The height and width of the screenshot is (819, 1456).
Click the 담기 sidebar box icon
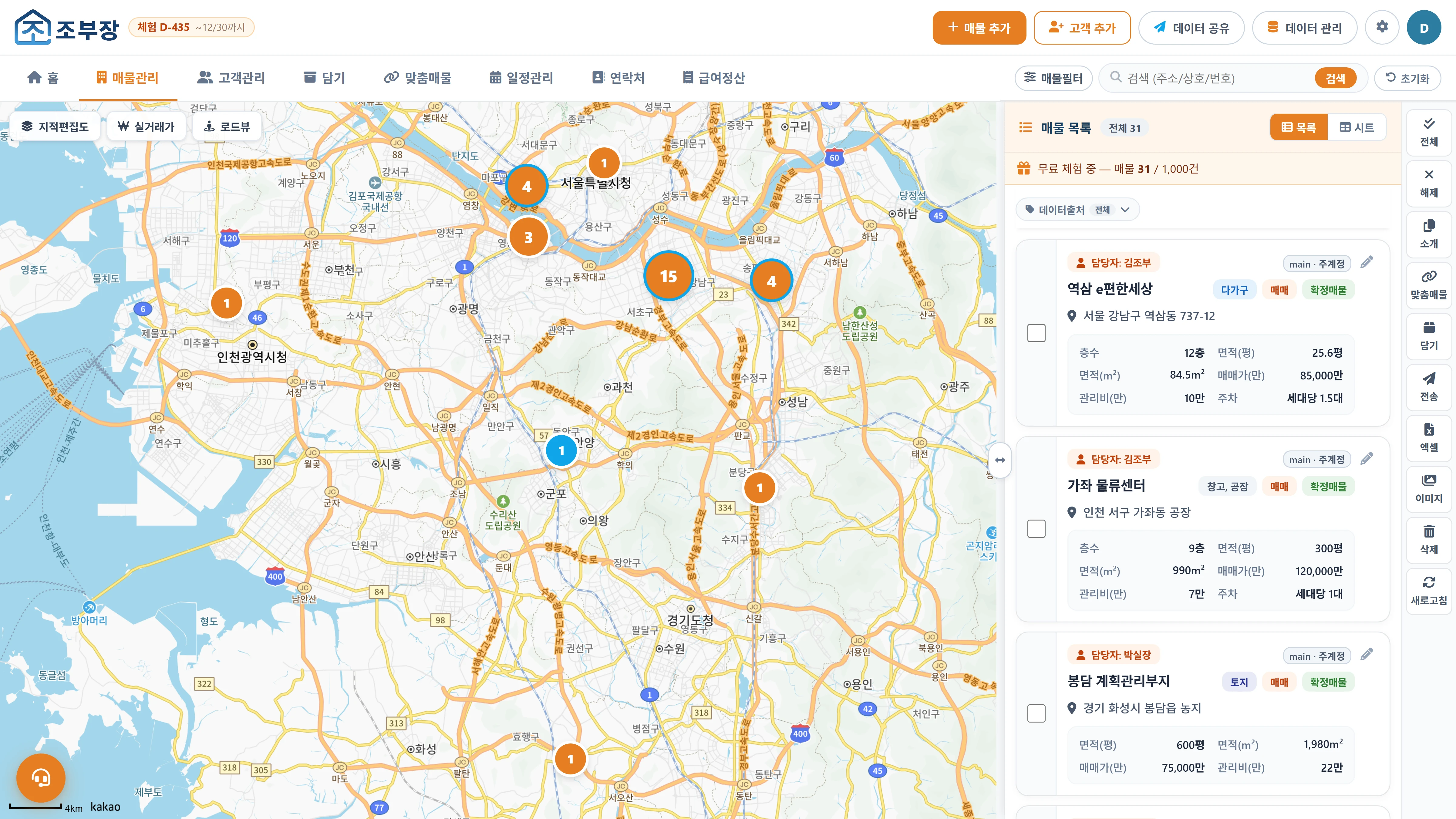[1428, 336]
